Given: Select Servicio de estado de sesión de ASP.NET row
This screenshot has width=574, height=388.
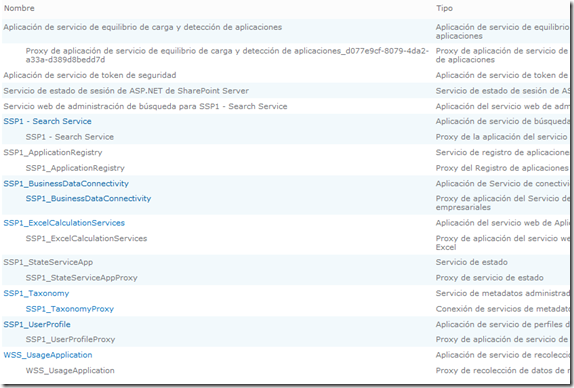Looking at the screenshot, I should [x=286, y=90].
